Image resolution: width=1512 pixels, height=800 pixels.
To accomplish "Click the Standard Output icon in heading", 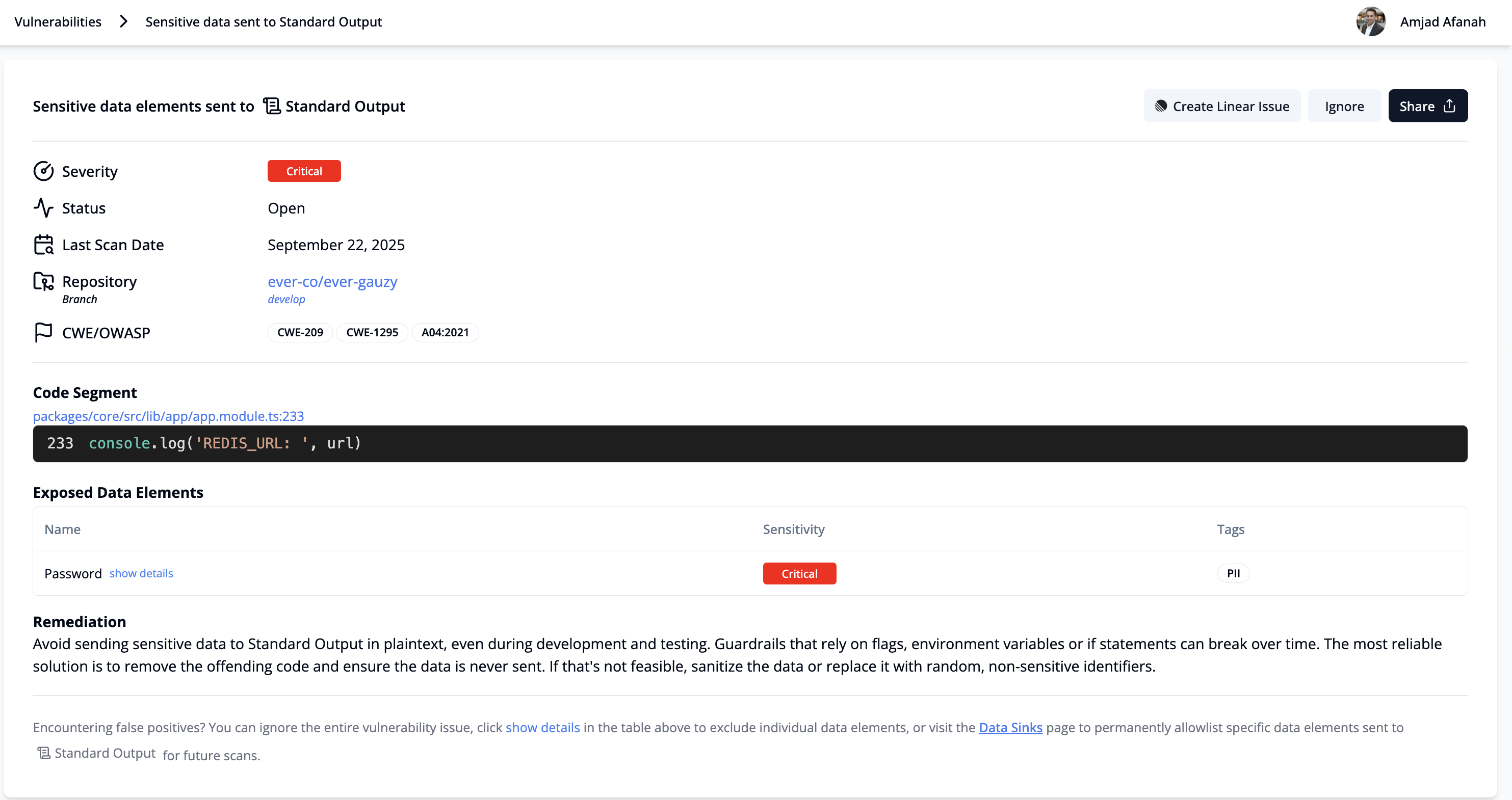I will [x=272, y=106].
